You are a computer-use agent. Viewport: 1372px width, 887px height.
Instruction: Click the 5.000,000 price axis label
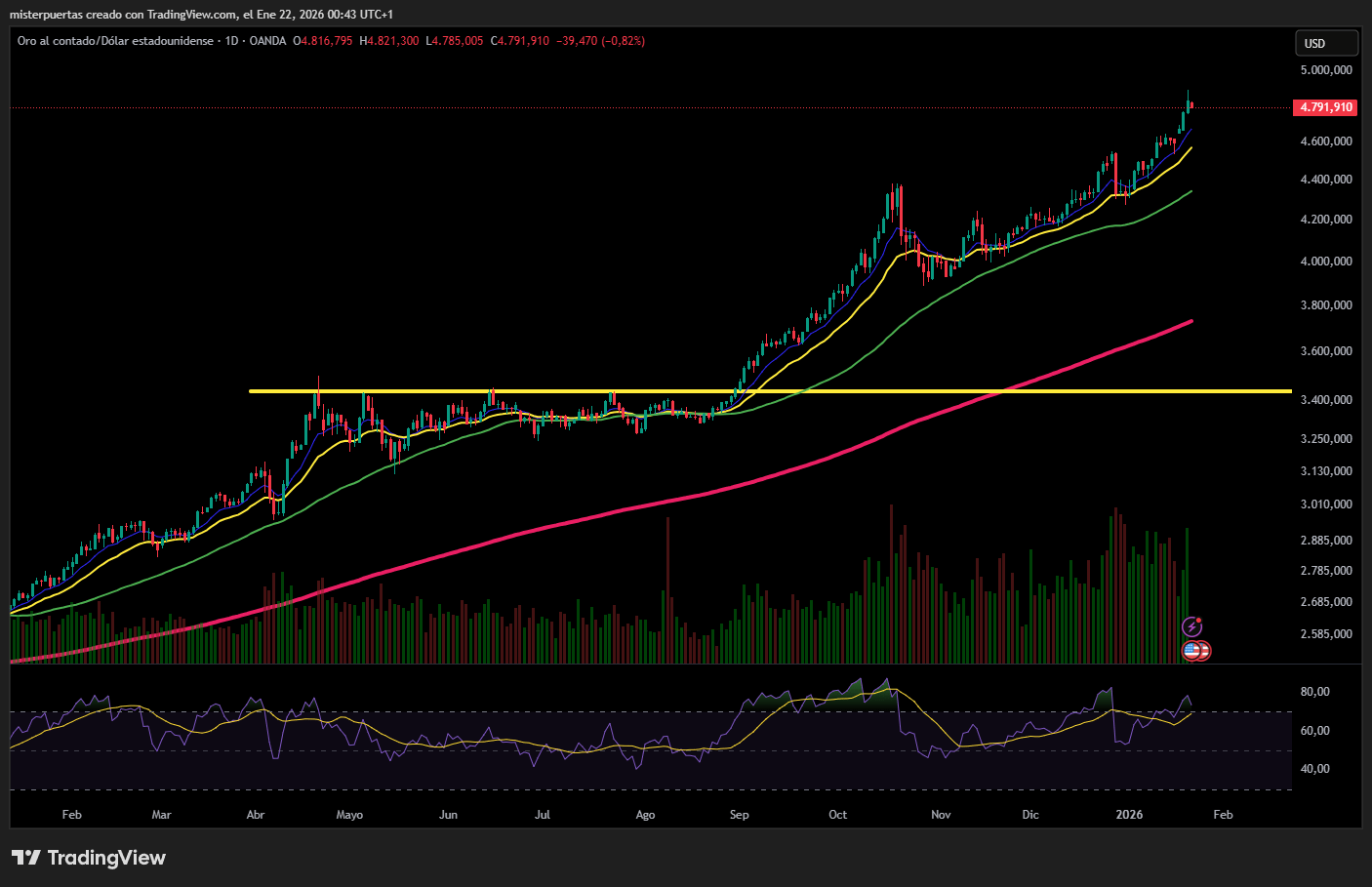(x=1326, y=70)
